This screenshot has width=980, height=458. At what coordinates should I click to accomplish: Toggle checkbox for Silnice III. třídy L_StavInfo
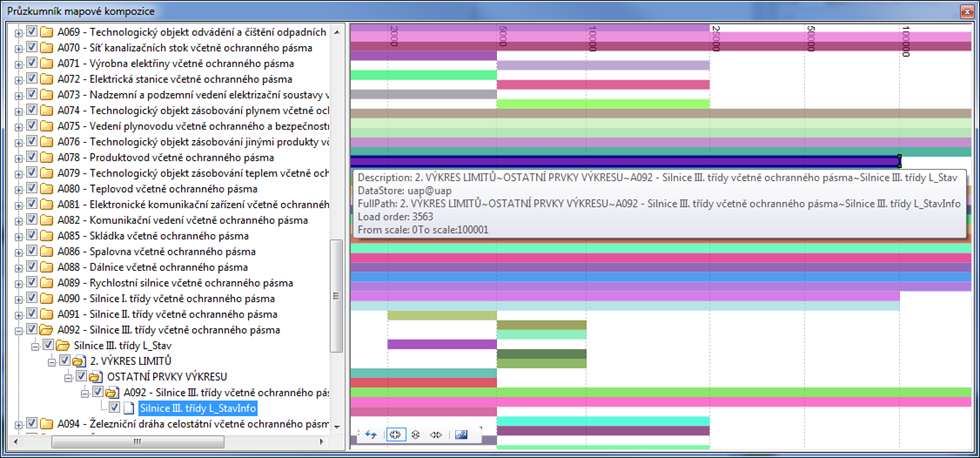113,408
